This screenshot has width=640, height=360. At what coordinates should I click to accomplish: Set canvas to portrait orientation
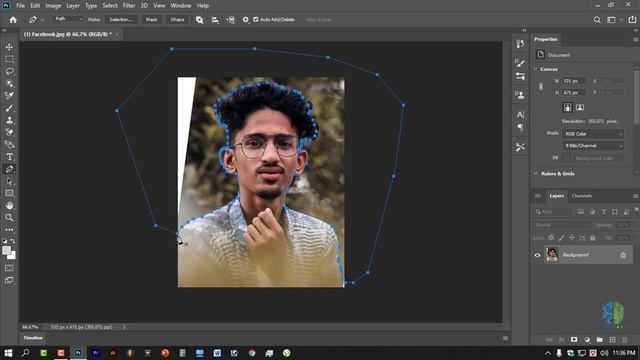pyautogui.click(x=567, y=107)
